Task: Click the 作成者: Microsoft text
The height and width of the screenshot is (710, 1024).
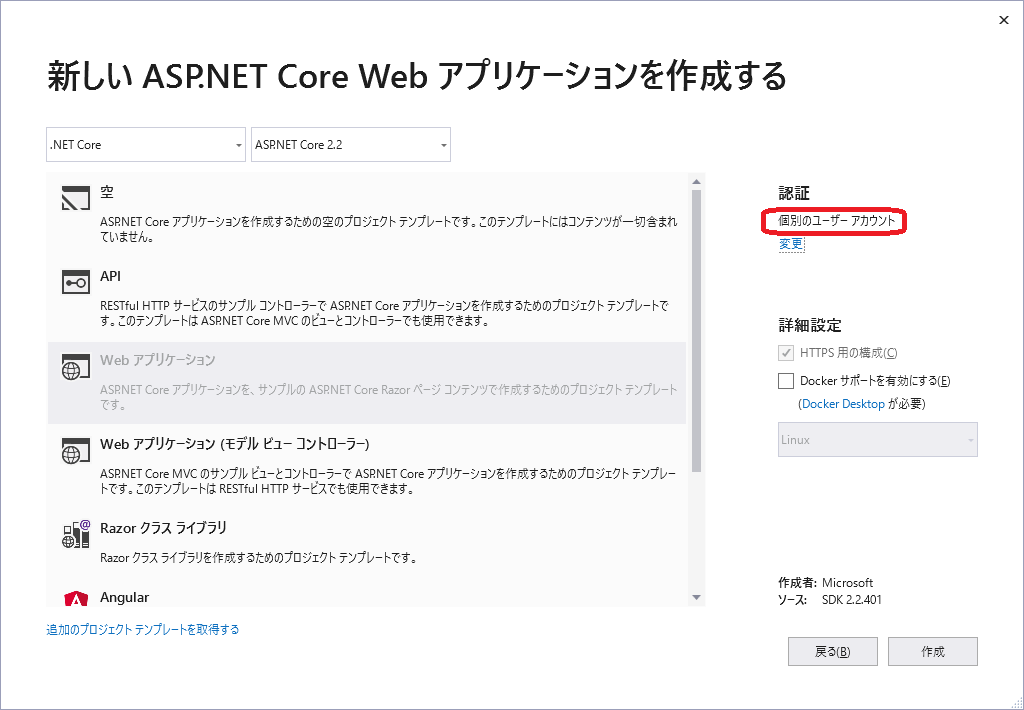Action: [x=825, y=583]
